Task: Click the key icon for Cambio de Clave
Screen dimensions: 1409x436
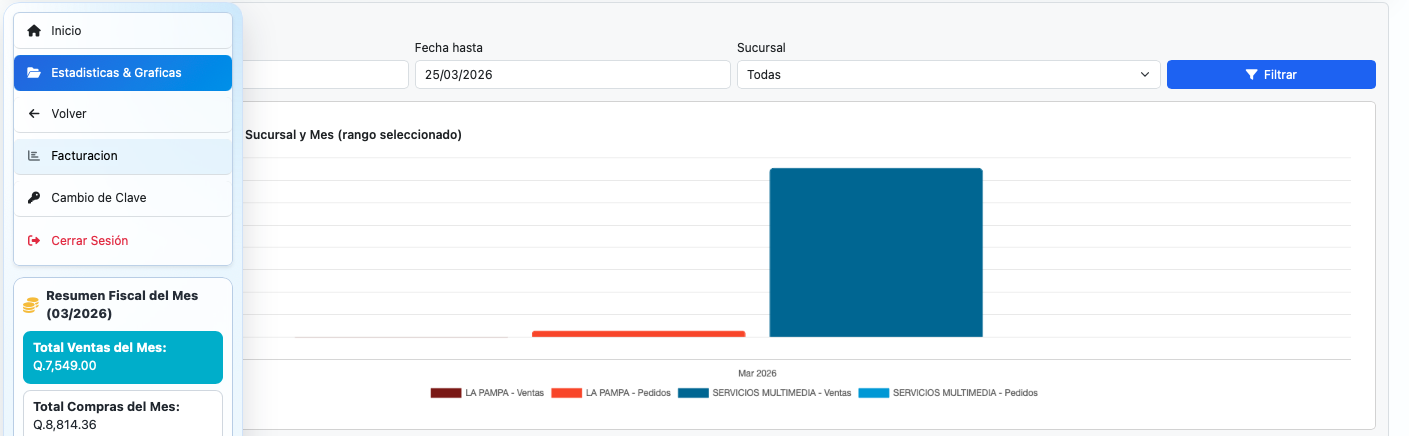Action: click(x=34, y=198)
